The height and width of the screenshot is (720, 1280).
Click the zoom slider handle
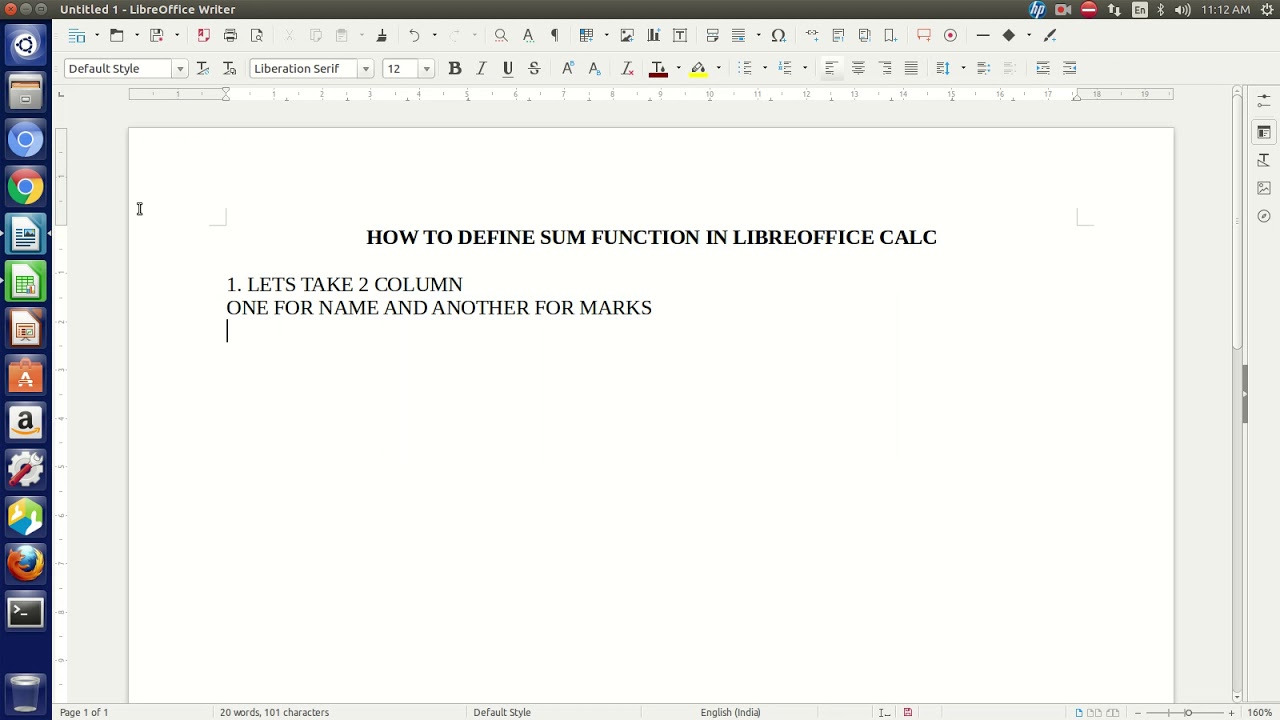[x=1187, y=712]
